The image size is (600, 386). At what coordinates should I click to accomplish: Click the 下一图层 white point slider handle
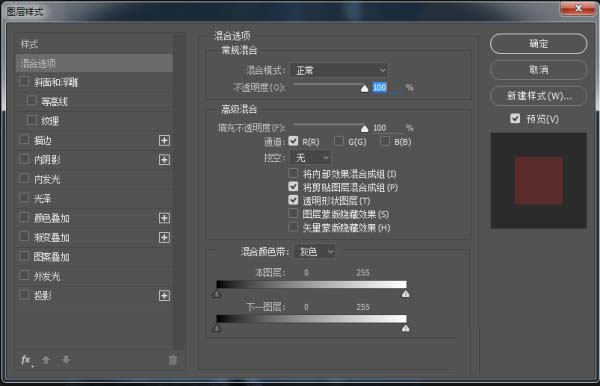point(406,328)
